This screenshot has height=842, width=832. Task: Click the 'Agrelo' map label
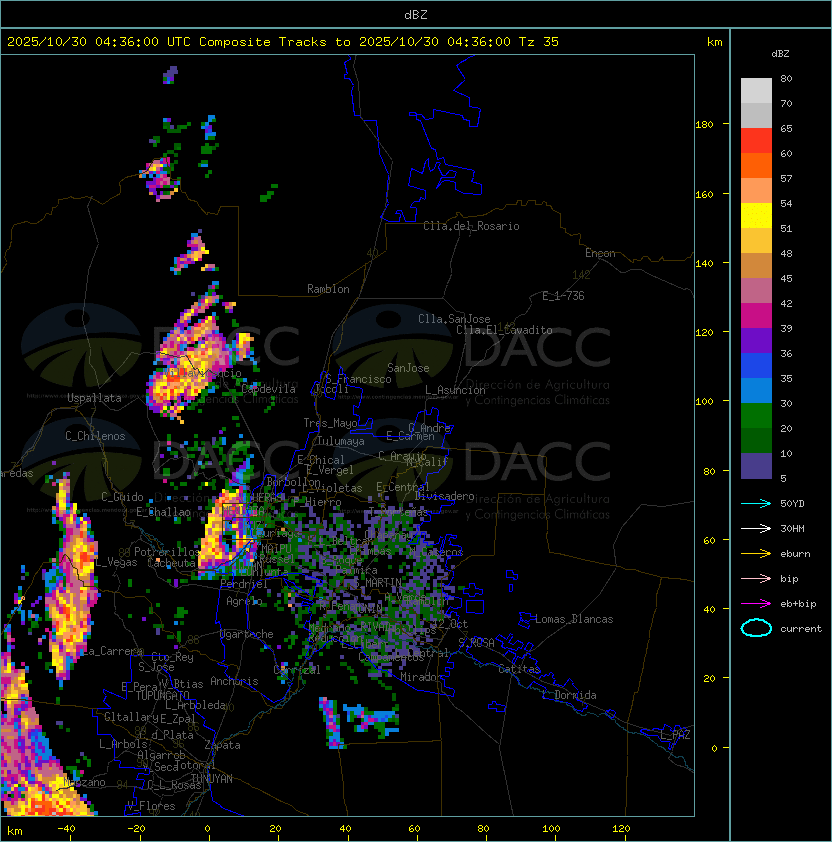pos(244,601)
